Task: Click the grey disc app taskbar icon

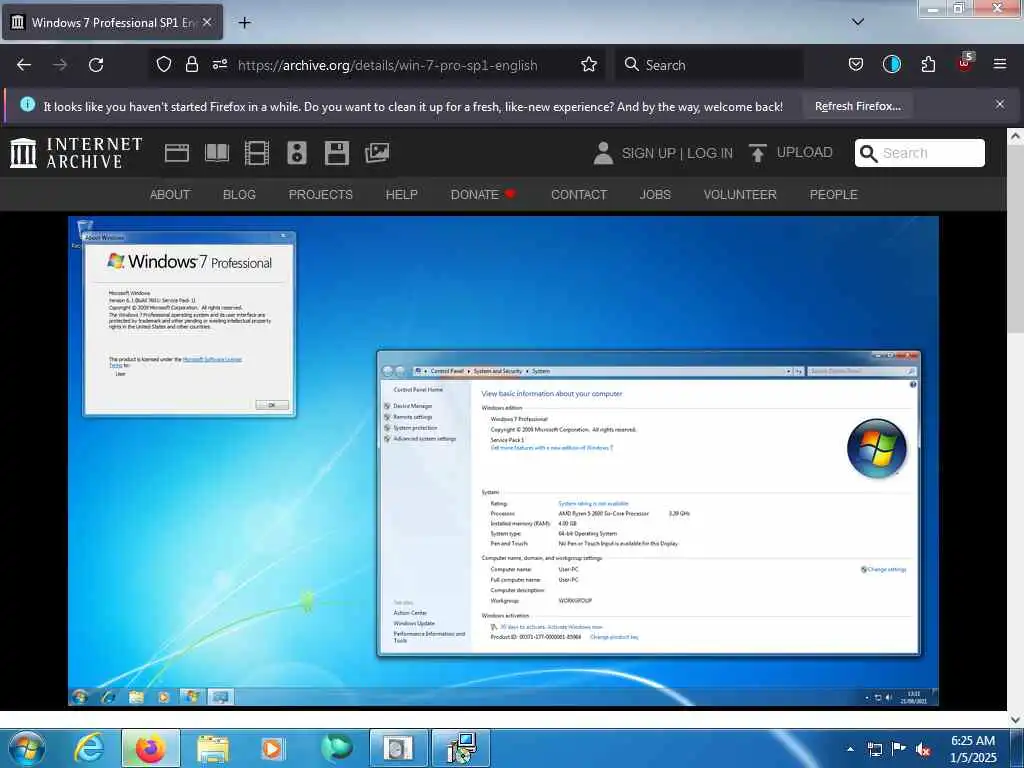Action: click(398, 748)
